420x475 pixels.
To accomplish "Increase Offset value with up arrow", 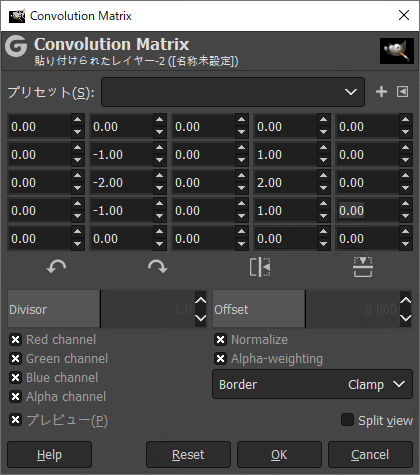I will coord(405,300).
